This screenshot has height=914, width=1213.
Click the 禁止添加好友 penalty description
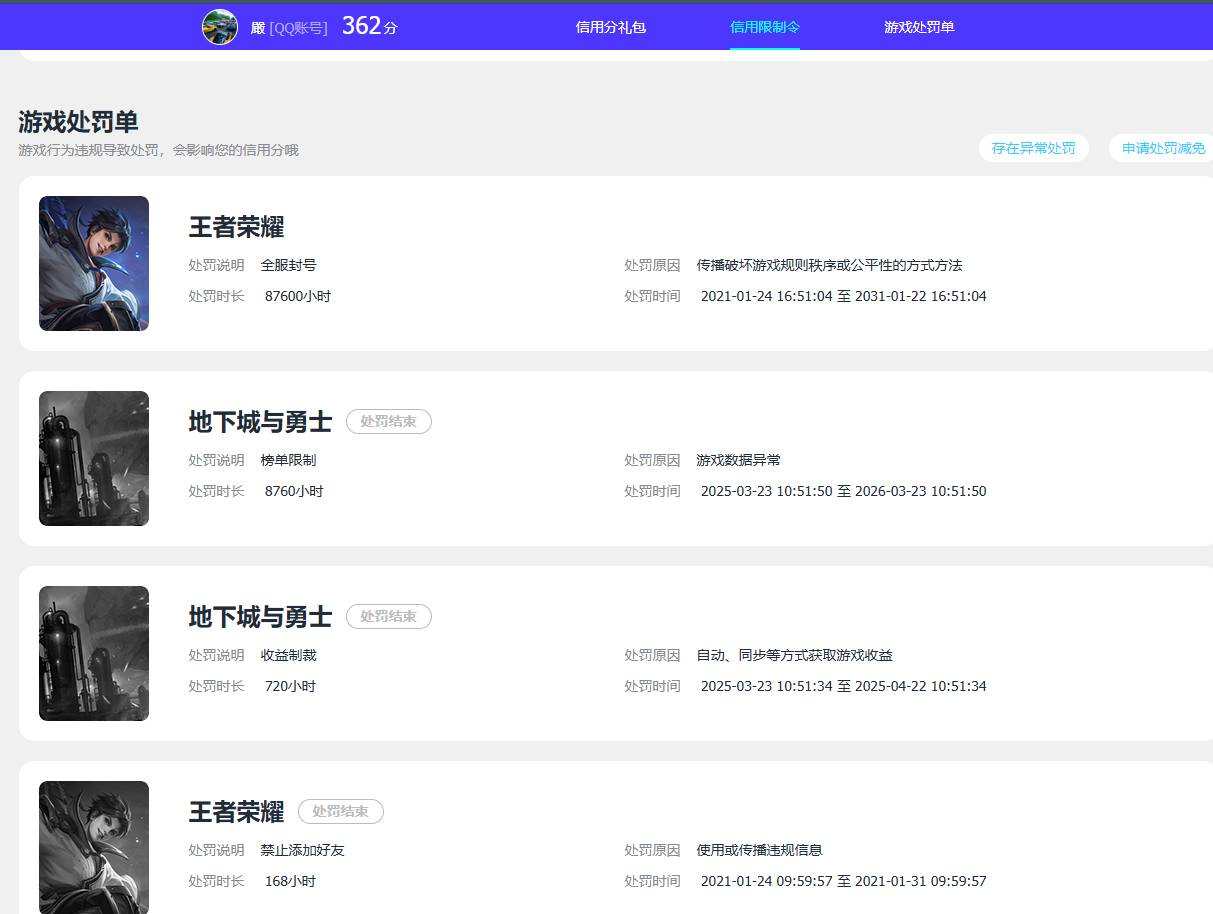coord(303,850)
